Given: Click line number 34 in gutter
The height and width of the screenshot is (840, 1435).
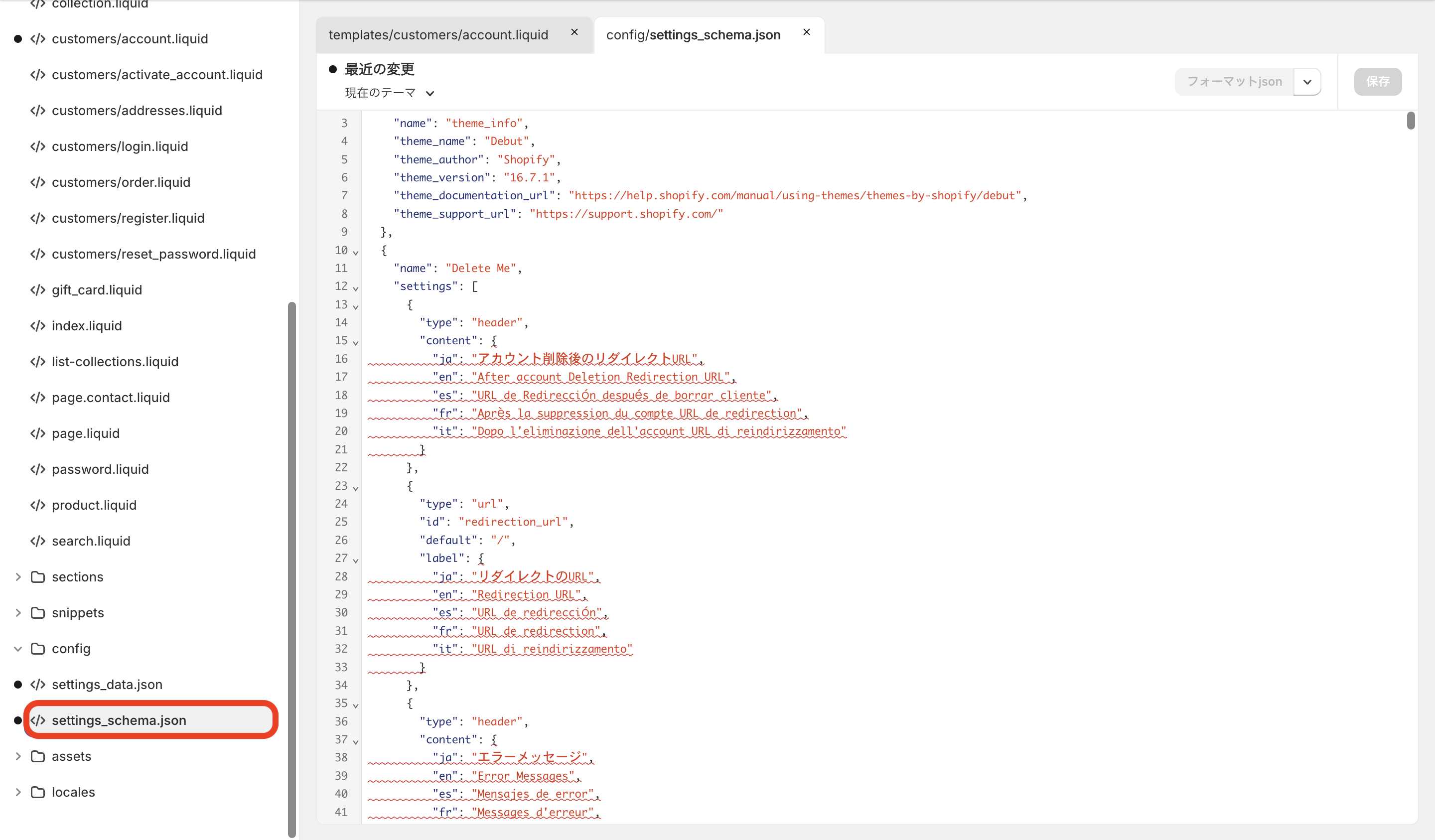Looking at the screenshot, I should click(x=341, y=685).
